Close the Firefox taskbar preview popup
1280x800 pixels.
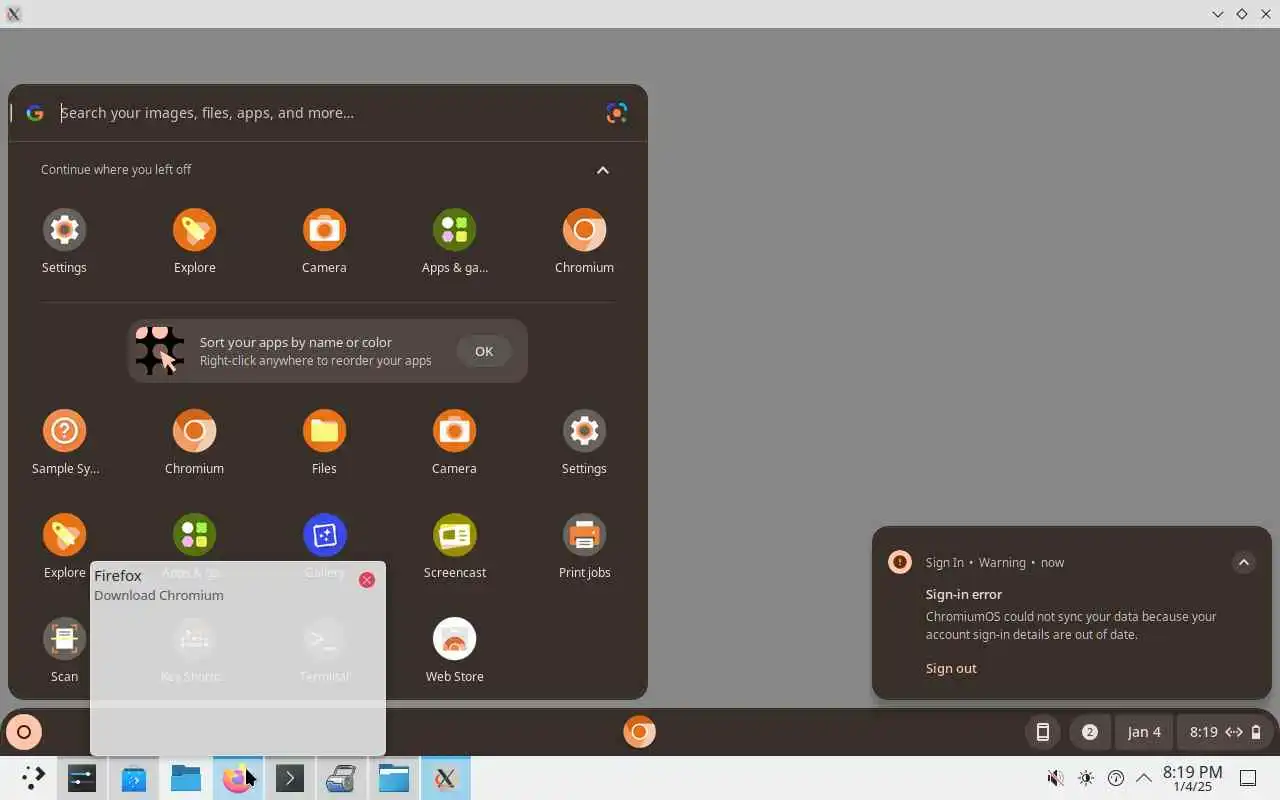click(x=367, y=580)
